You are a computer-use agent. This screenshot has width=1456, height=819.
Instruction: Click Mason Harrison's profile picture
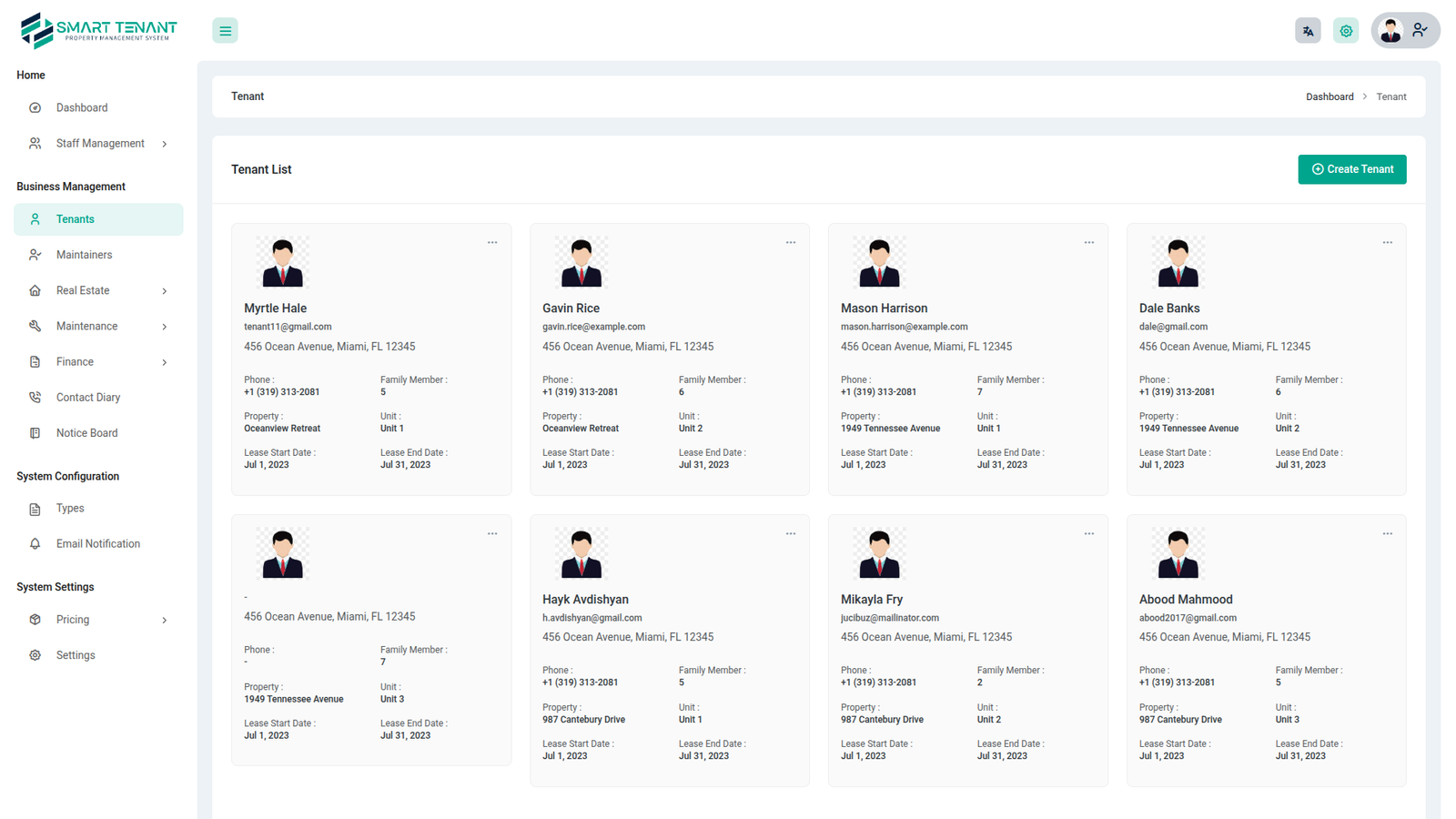(879, 262)
